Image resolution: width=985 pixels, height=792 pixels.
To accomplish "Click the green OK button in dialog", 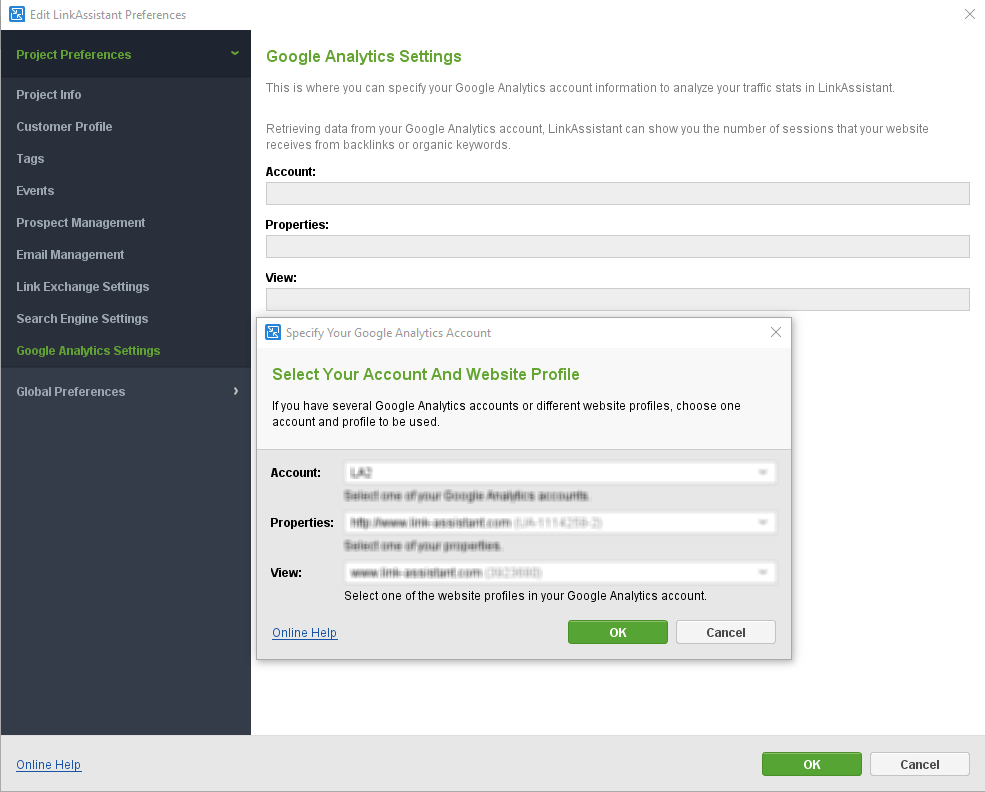I will point(618,632).
